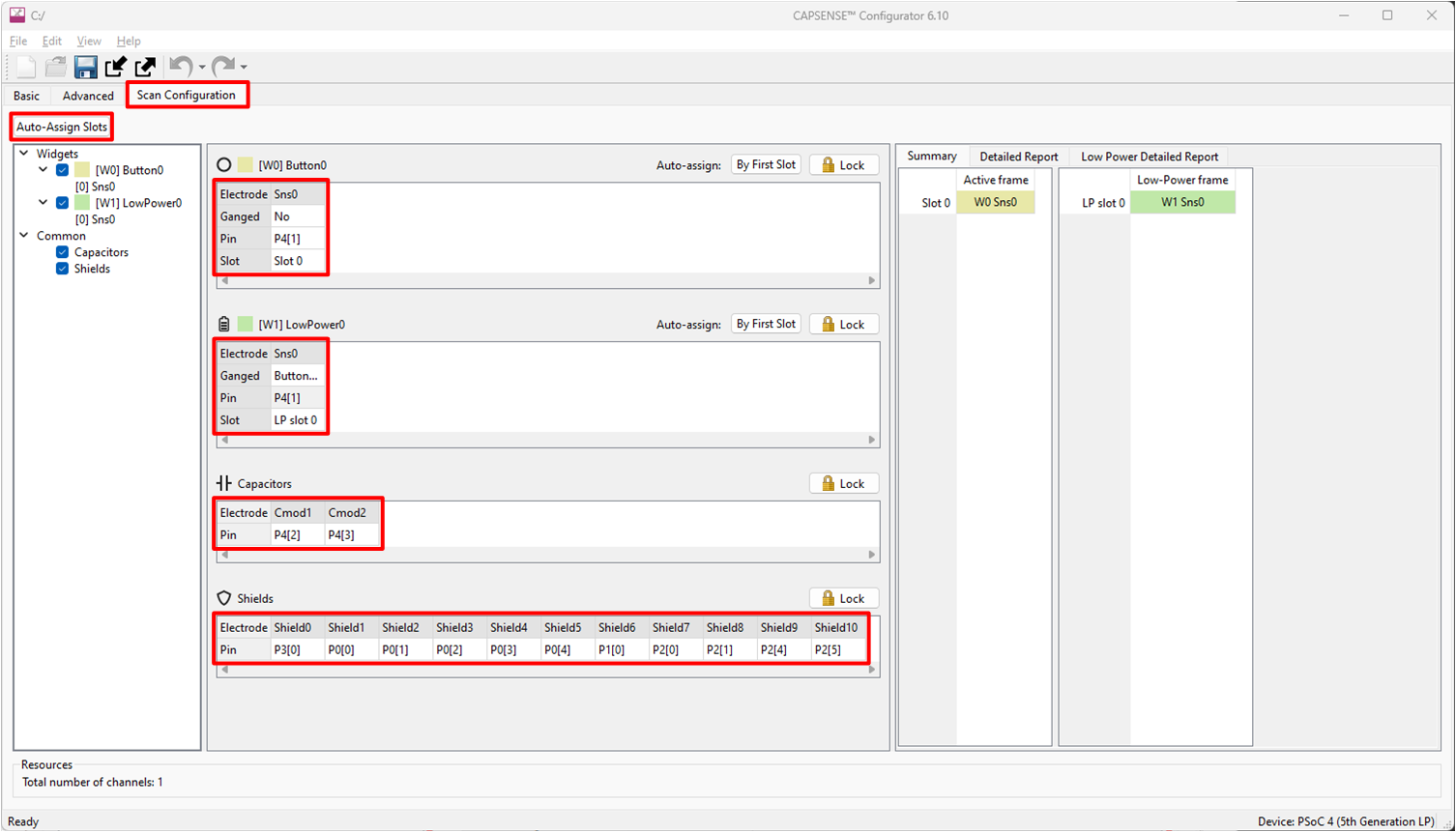Image resolution: width=1456 pixels, height=832 pixels.
Task: Click the Lock button for Capacitors
Action: pos(844,483)
